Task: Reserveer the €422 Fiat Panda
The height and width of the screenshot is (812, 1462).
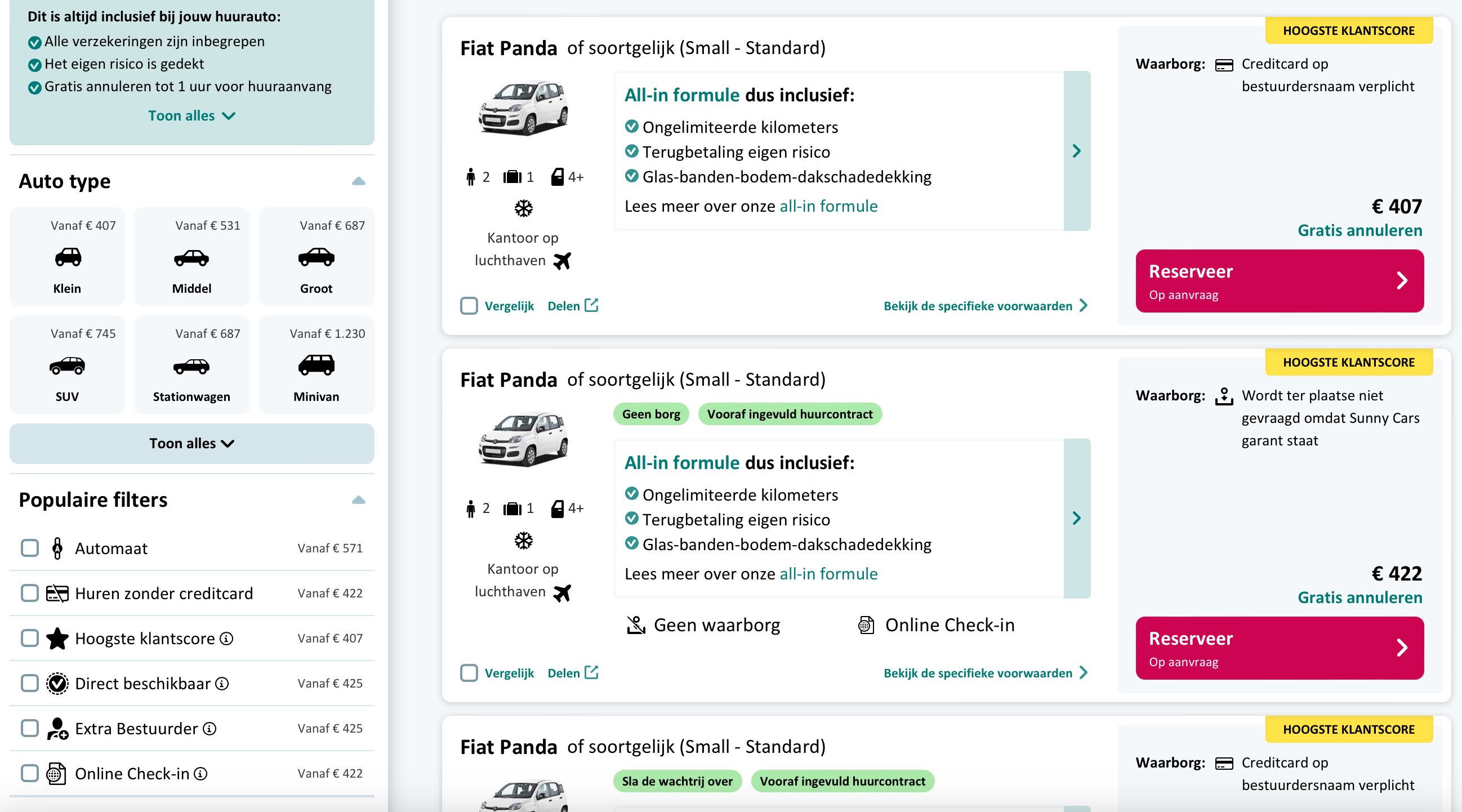Action: (x=1280, y=648)
